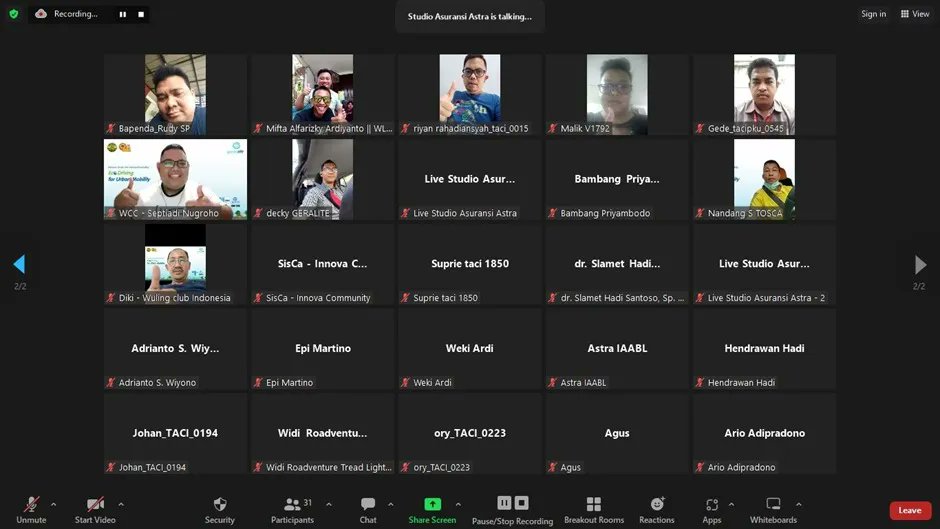Open the Security shield menu
This screenshot has width=940, height=529.
pyautogui.click(x=219, y=510)
